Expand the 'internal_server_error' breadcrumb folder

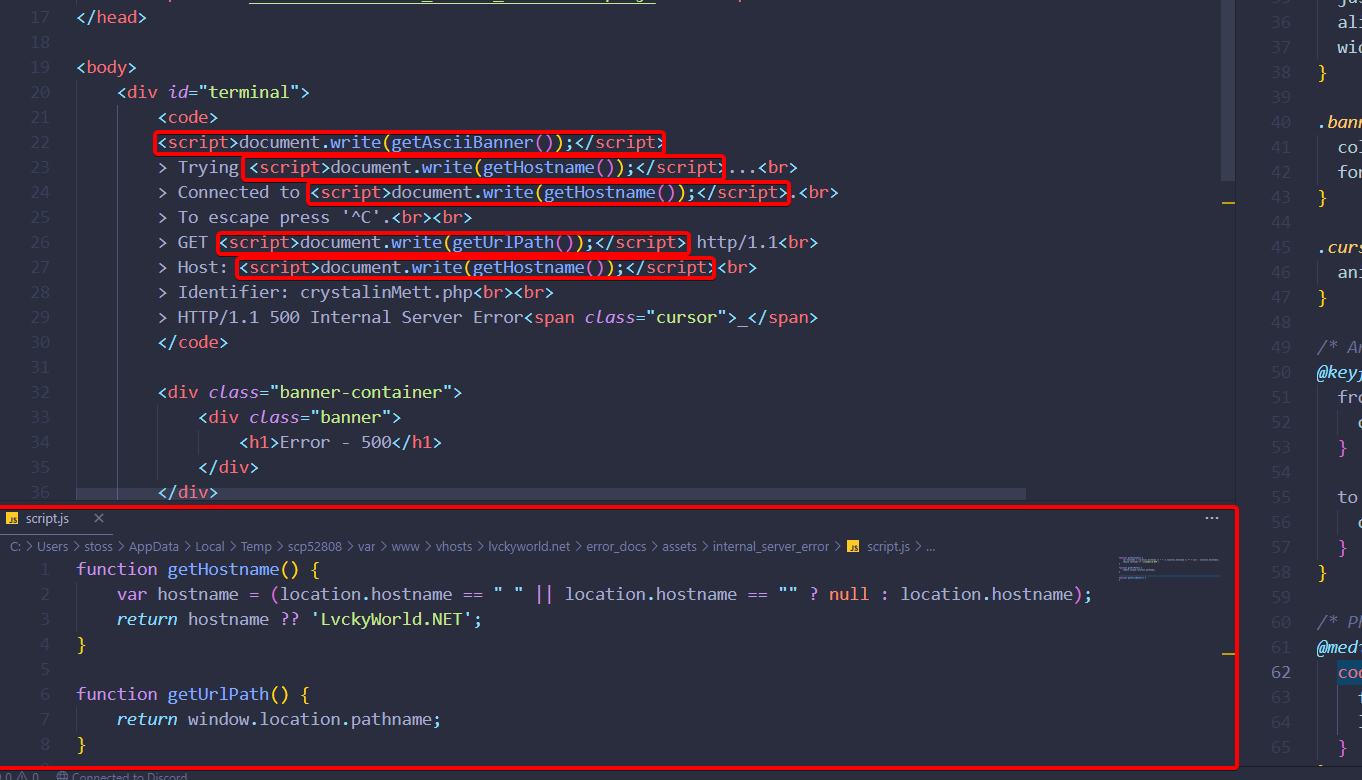(x=770, y=546)
